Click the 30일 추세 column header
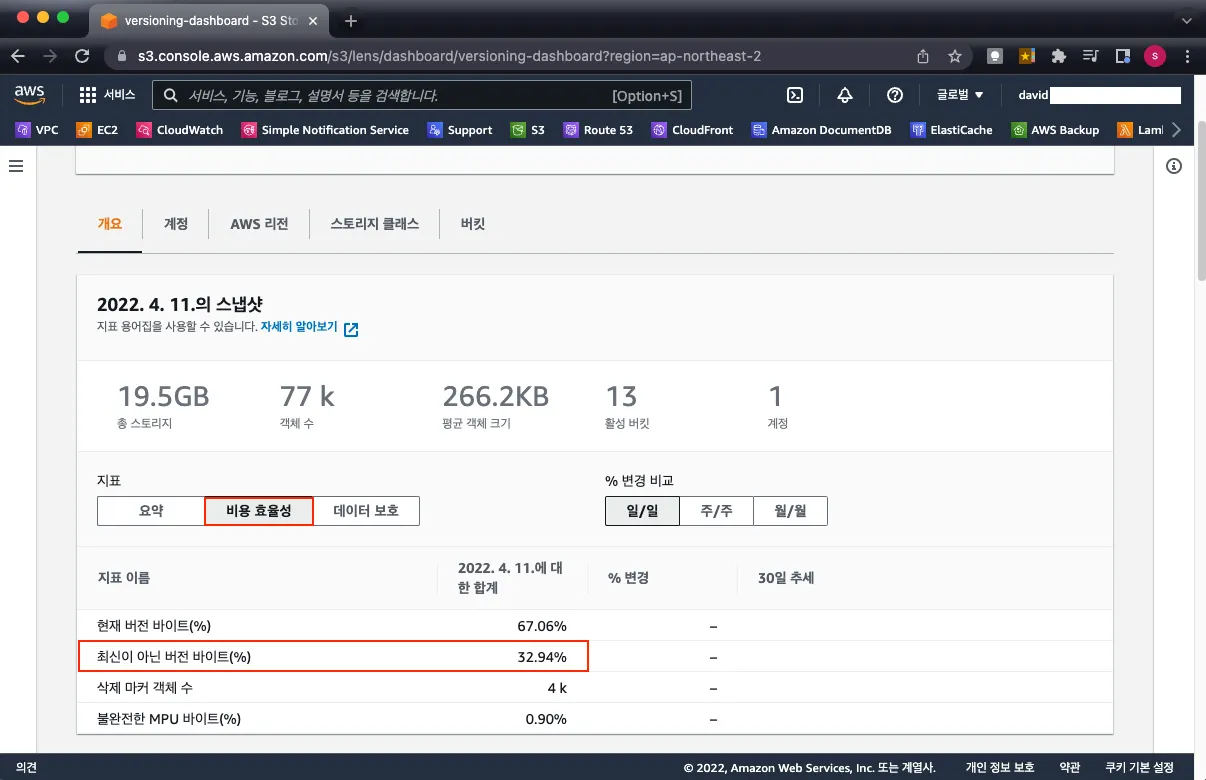The image size is (1206, 780). point(786,578)
